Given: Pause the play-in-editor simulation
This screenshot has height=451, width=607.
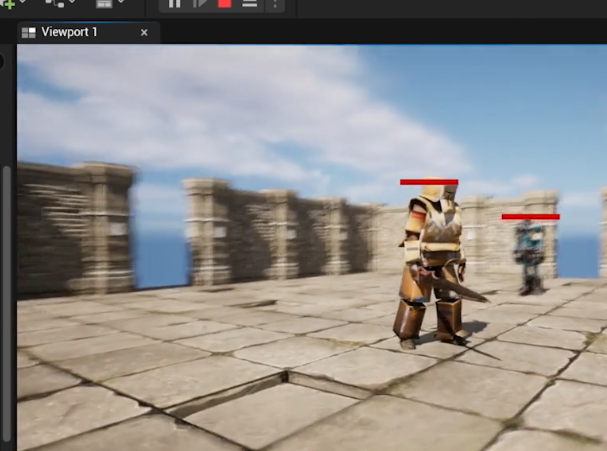Looking at the screenshot, I should pyautogui.click(x=175, y=3).
